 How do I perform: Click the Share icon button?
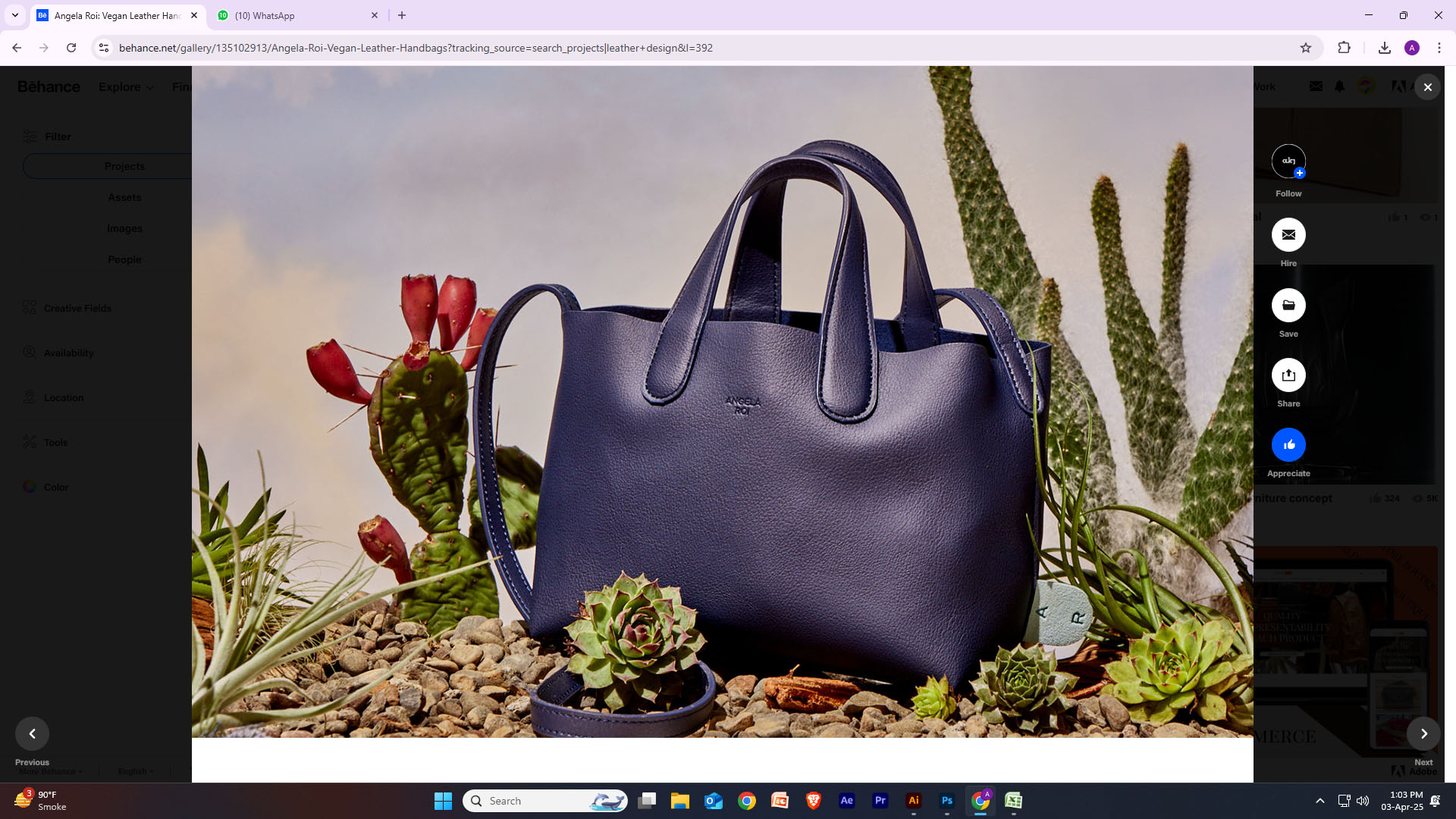1288,375
